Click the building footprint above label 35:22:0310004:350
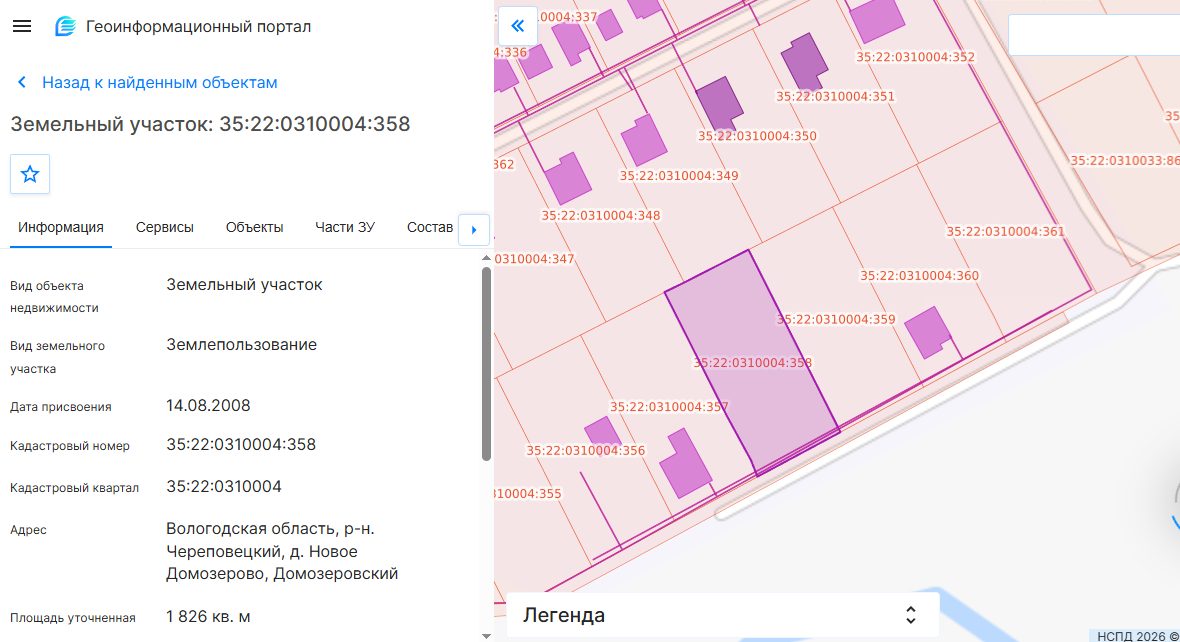The image size is (1180, 642). click(x=719, y=103)
